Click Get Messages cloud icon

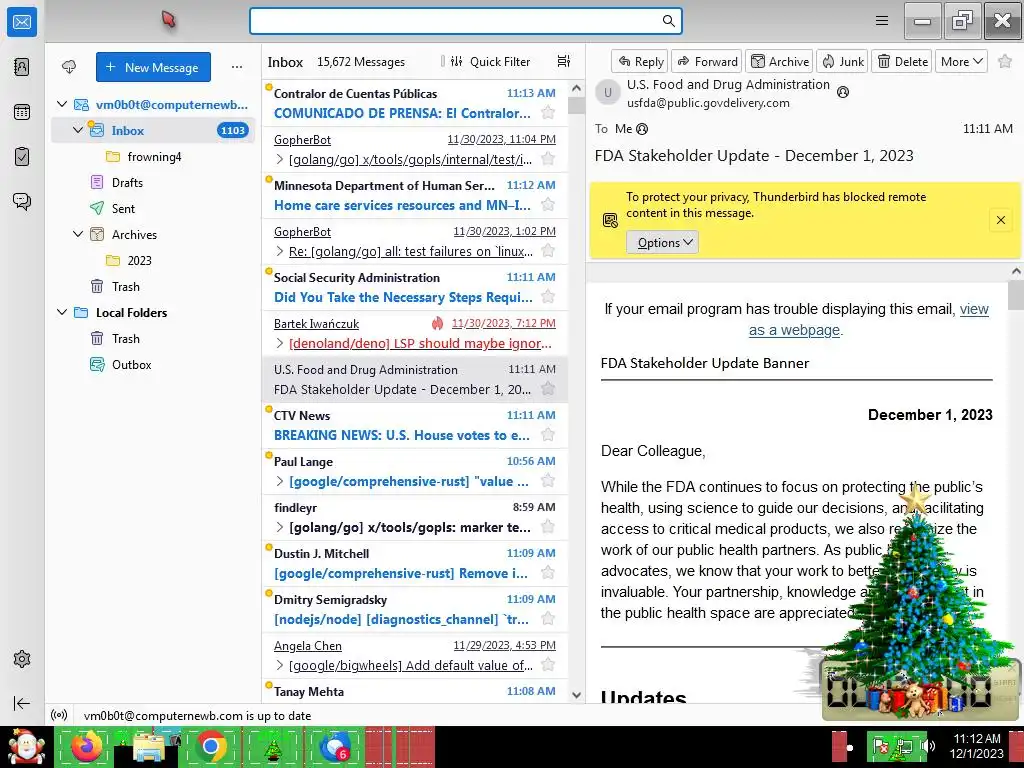[x=69, y=67]
